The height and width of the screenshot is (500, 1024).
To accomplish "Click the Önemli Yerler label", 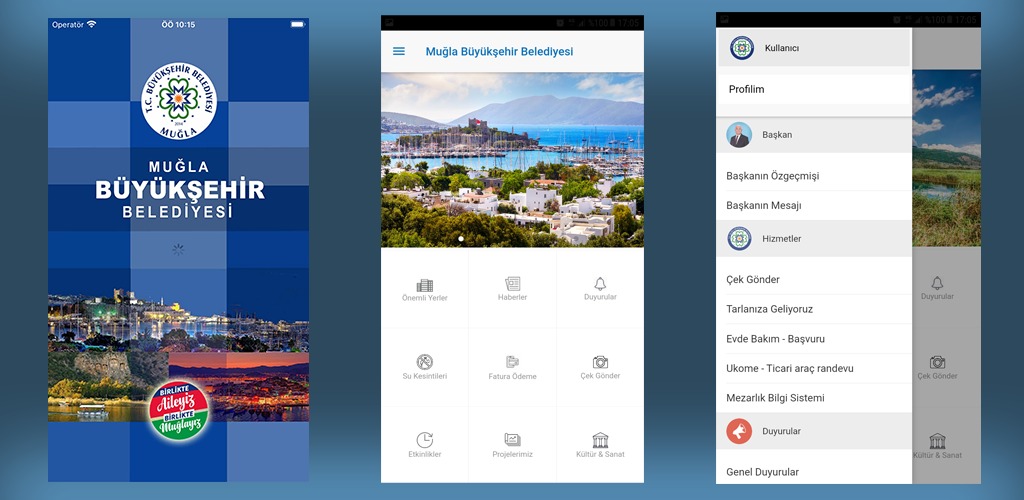I will (424, 298).
